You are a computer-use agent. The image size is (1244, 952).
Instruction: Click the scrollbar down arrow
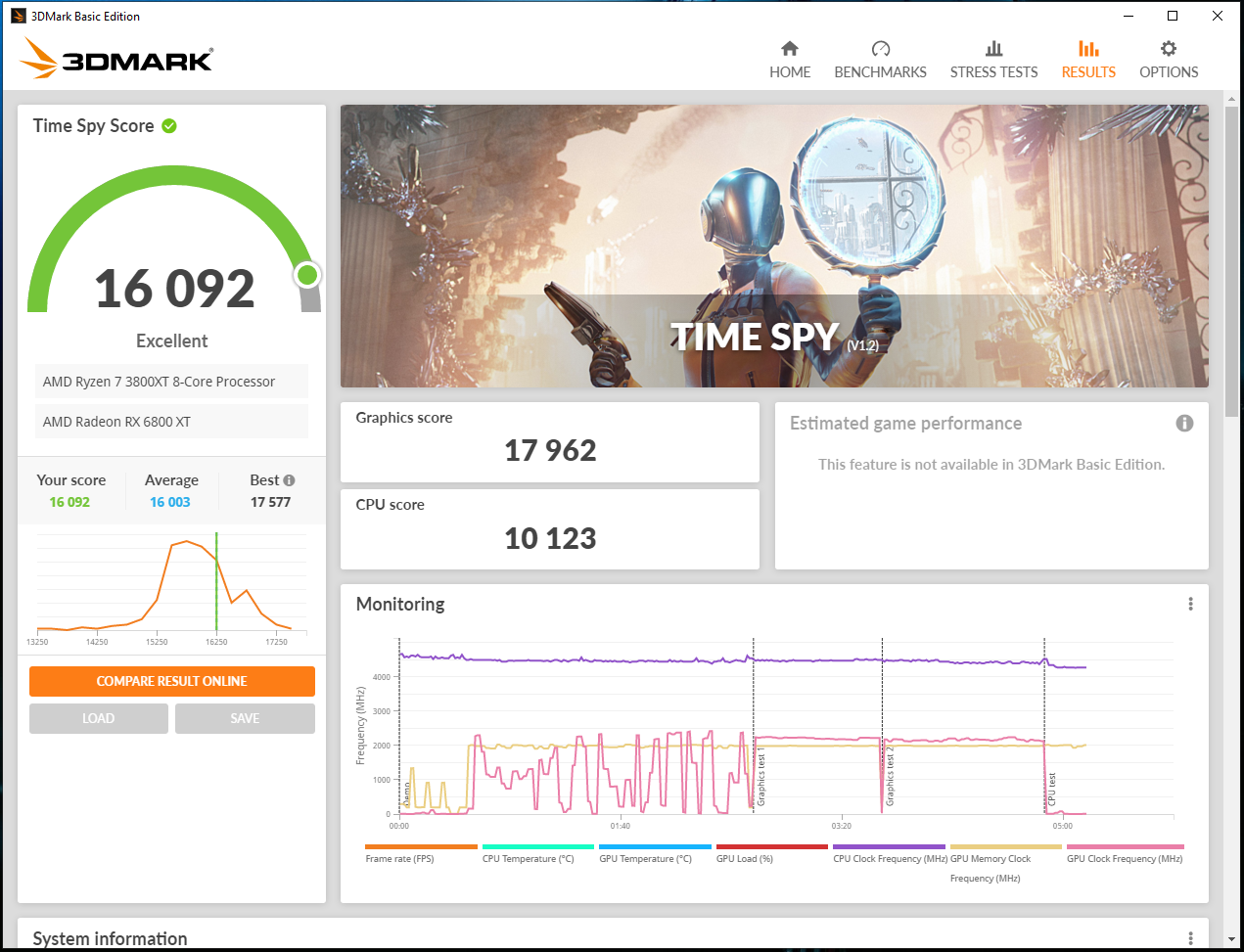1231,939
